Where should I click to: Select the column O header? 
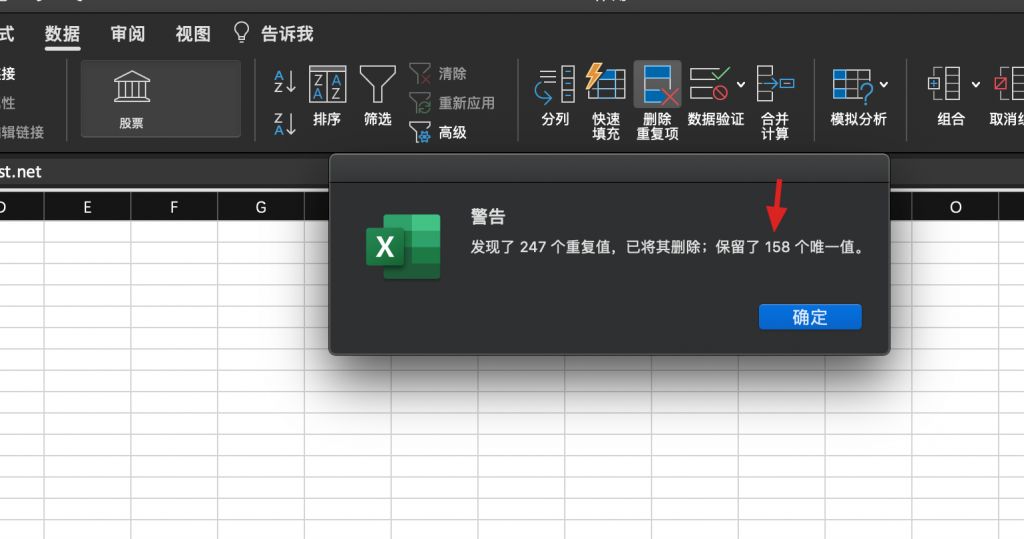(x=955, y=207)
